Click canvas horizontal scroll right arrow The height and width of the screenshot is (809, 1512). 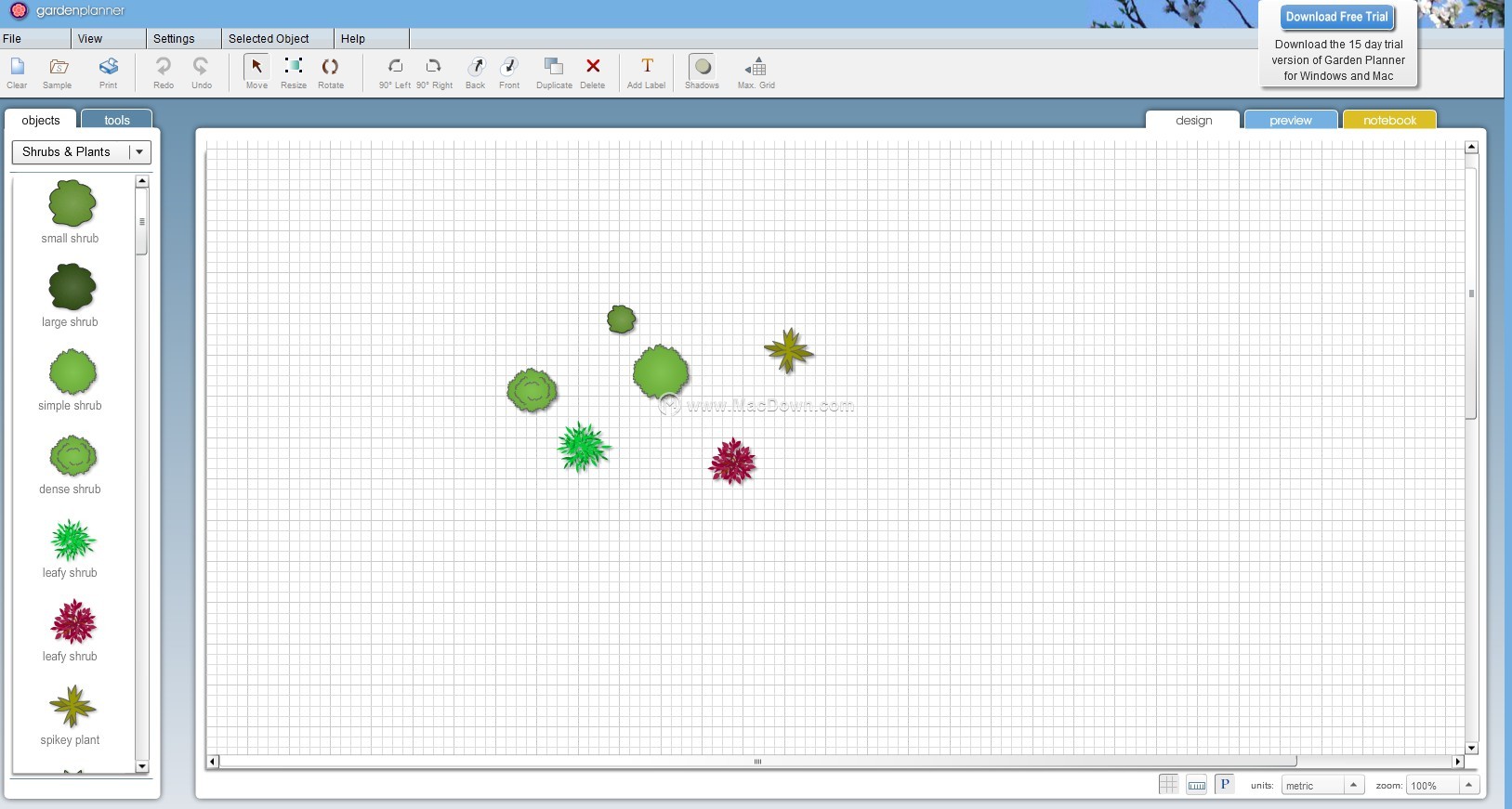tap(1458, 762)
